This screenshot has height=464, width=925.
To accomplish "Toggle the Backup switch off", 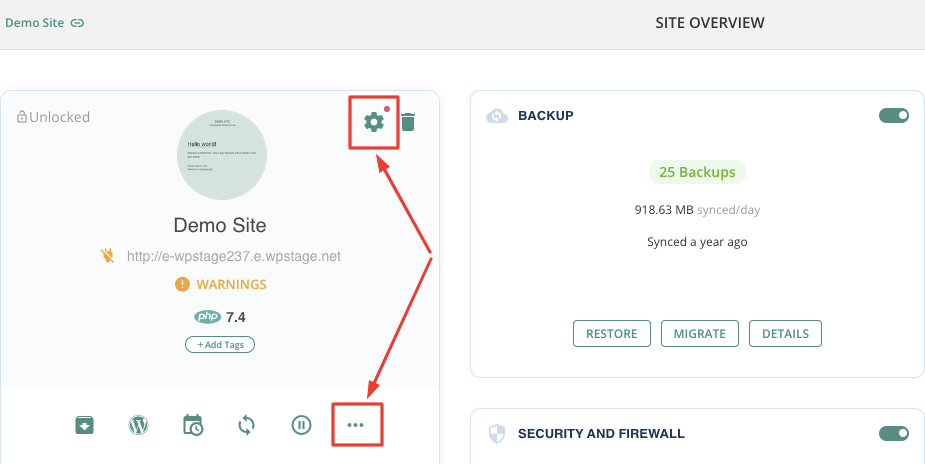I will 894,116.
